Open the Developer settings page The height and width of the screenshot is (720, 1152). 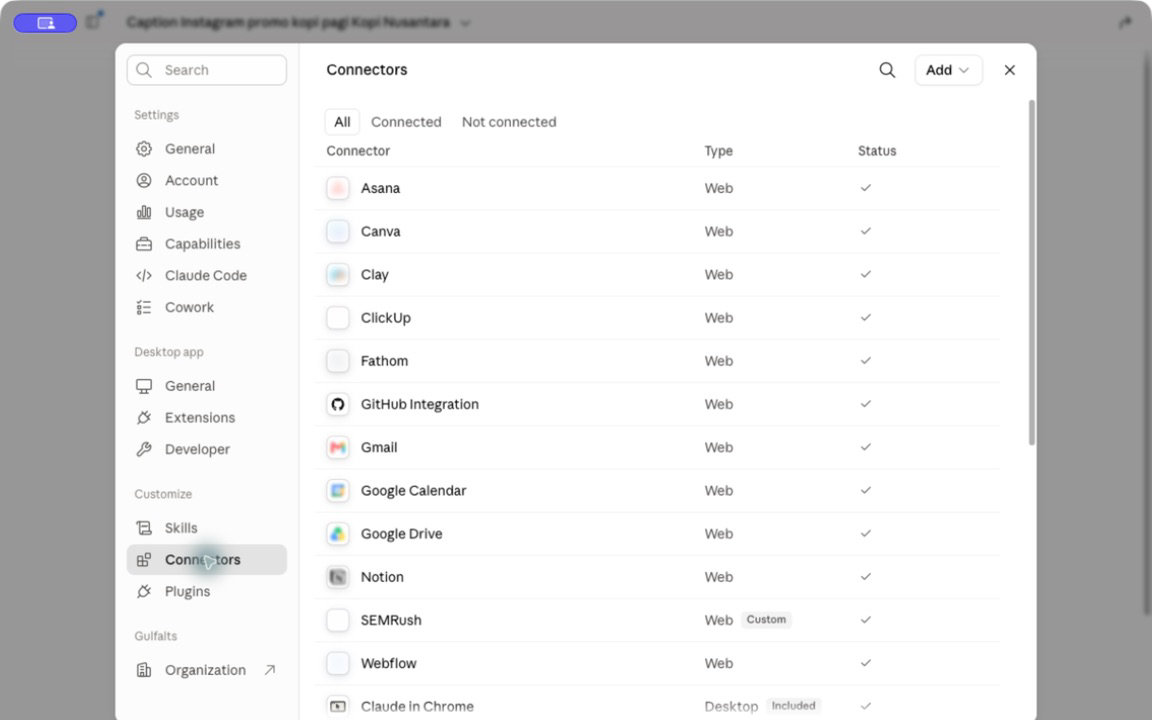pyautogui.click(x=206, y=449)
